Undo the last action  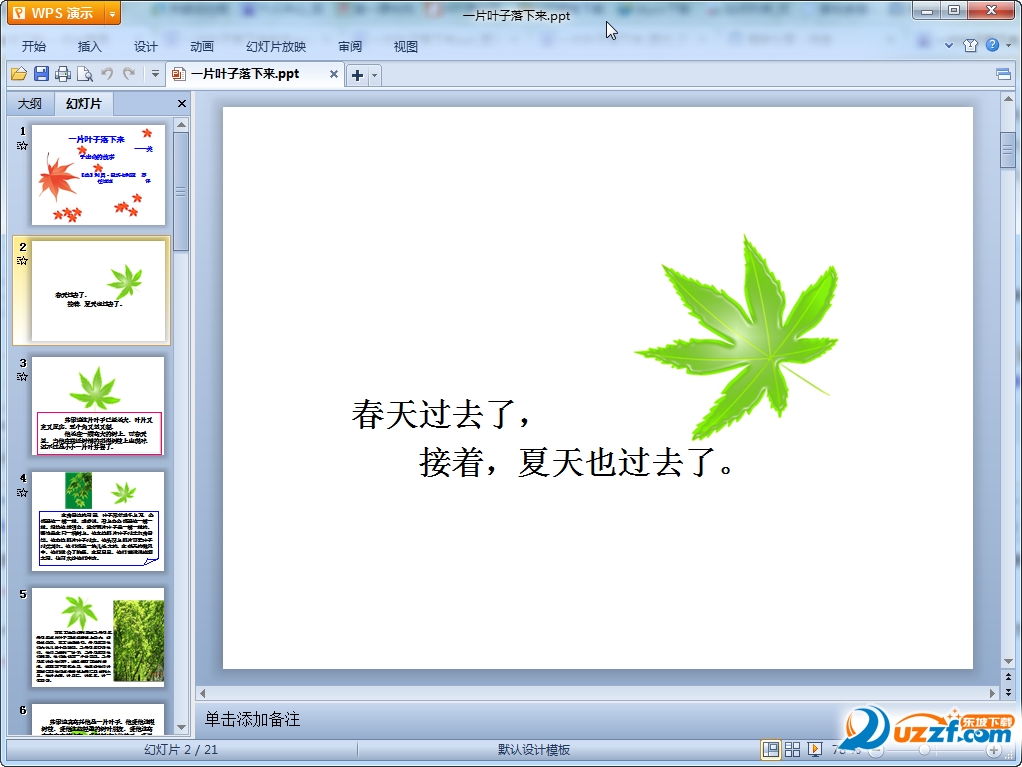(x=107, y=74)
